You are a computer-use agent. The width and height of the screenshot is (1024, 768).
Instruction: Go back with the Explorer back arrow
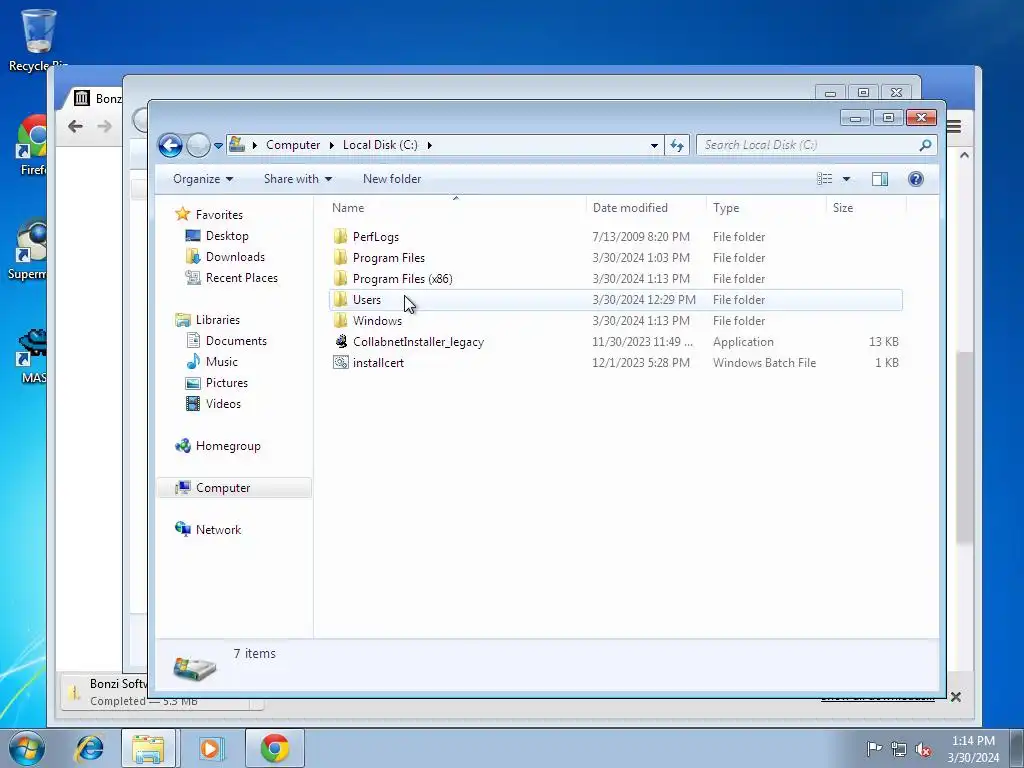click(x=170, y=145)
